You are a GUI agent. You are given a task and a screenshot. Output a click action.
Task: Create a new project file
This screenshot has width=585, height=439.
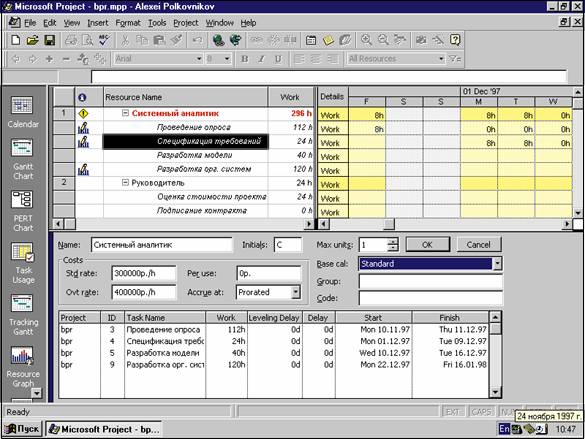click(x=15, y=40)
